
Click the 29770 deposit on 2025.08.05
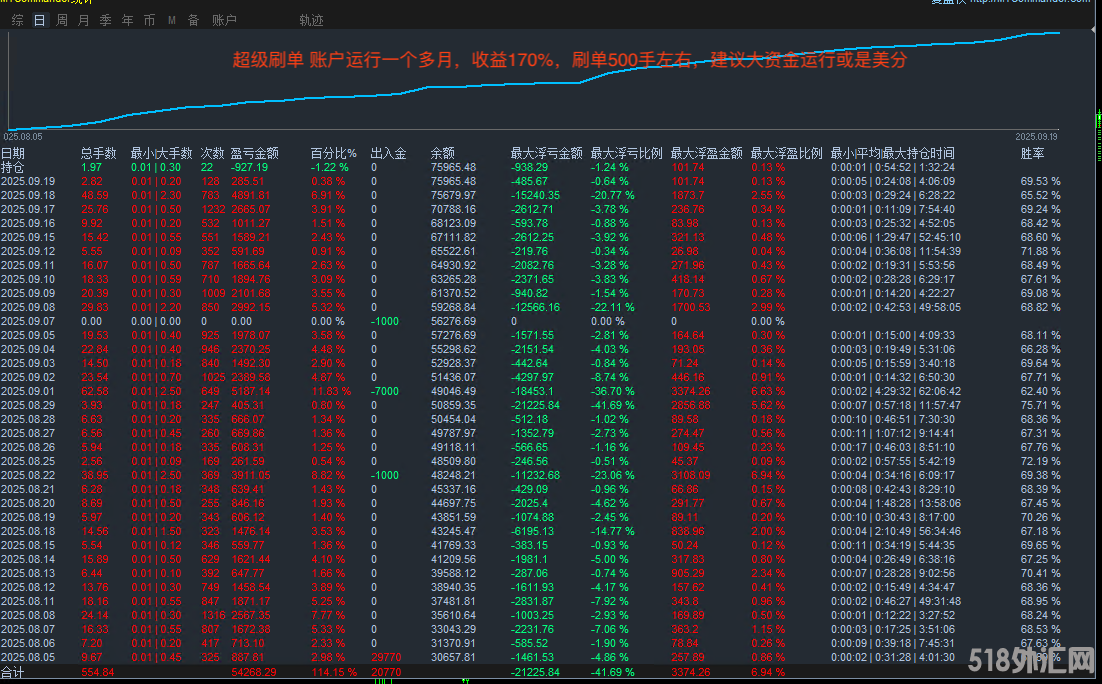click(x=386, y=658)
